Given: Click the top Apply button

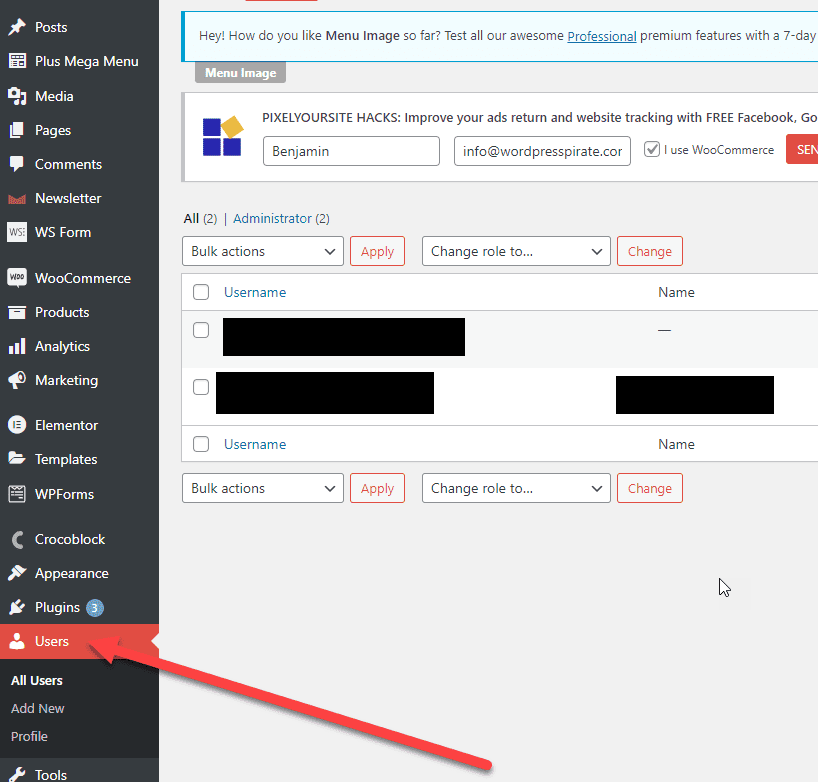Looking at the screenshot, I should [377, 251].
